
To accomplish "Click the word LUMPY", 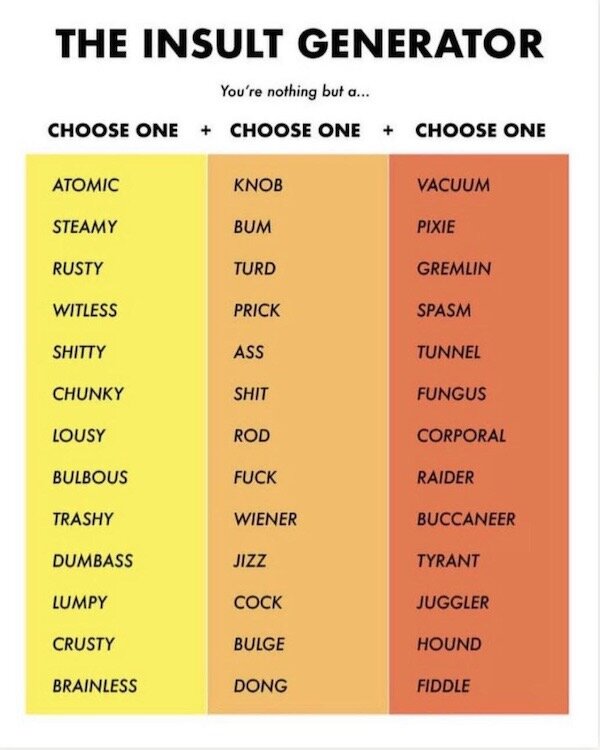I will [80, 602].
